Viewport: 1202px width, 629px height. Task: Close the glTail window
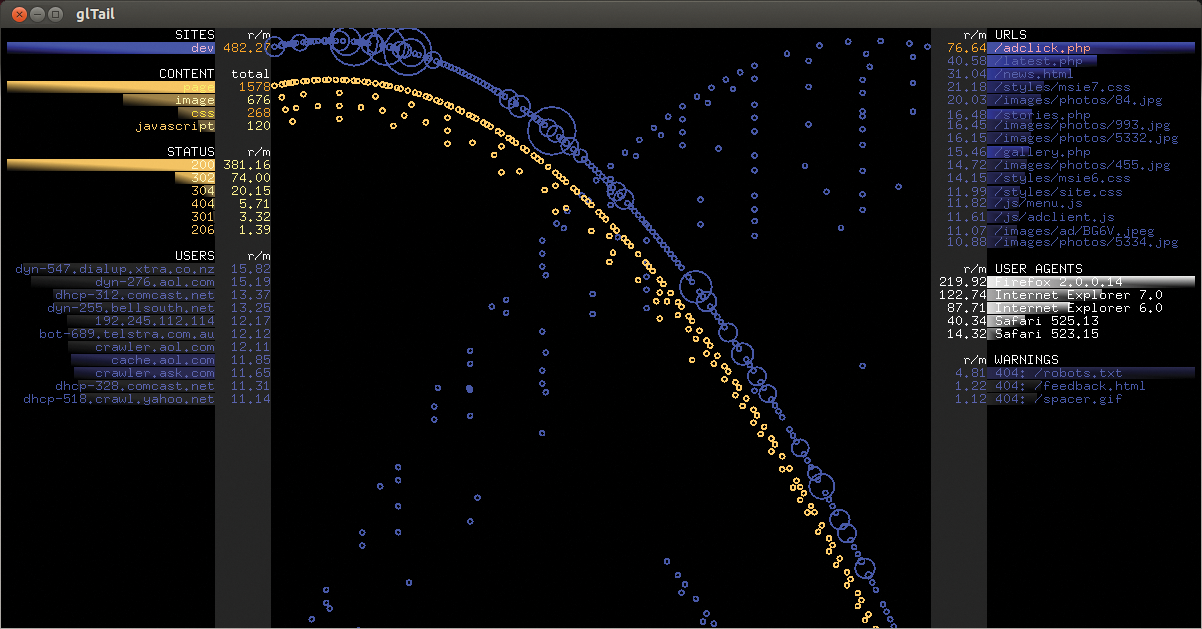pos(17,14)
